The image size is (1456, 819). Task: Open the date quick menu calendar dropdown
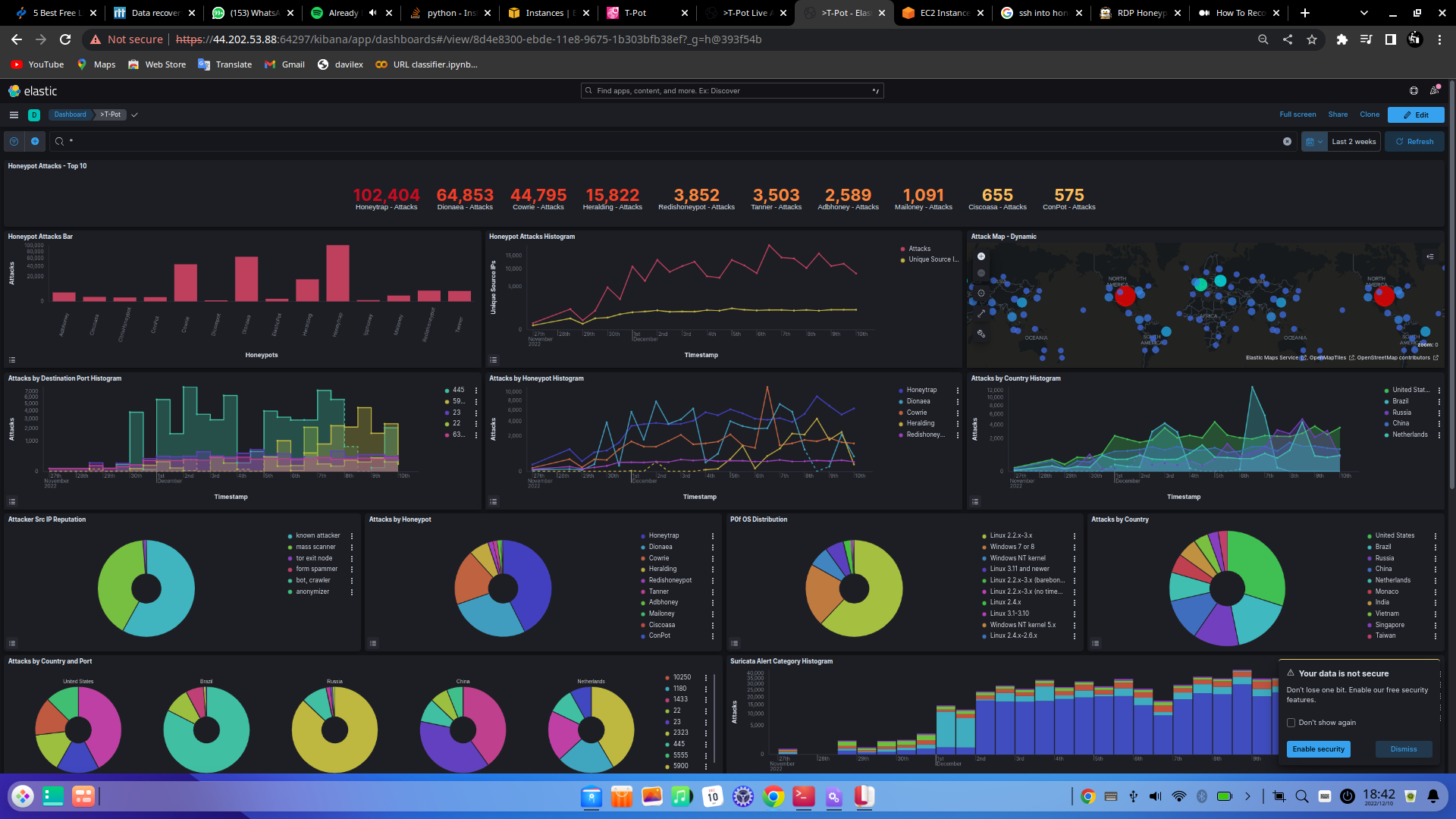click(x=1314, y=142)
